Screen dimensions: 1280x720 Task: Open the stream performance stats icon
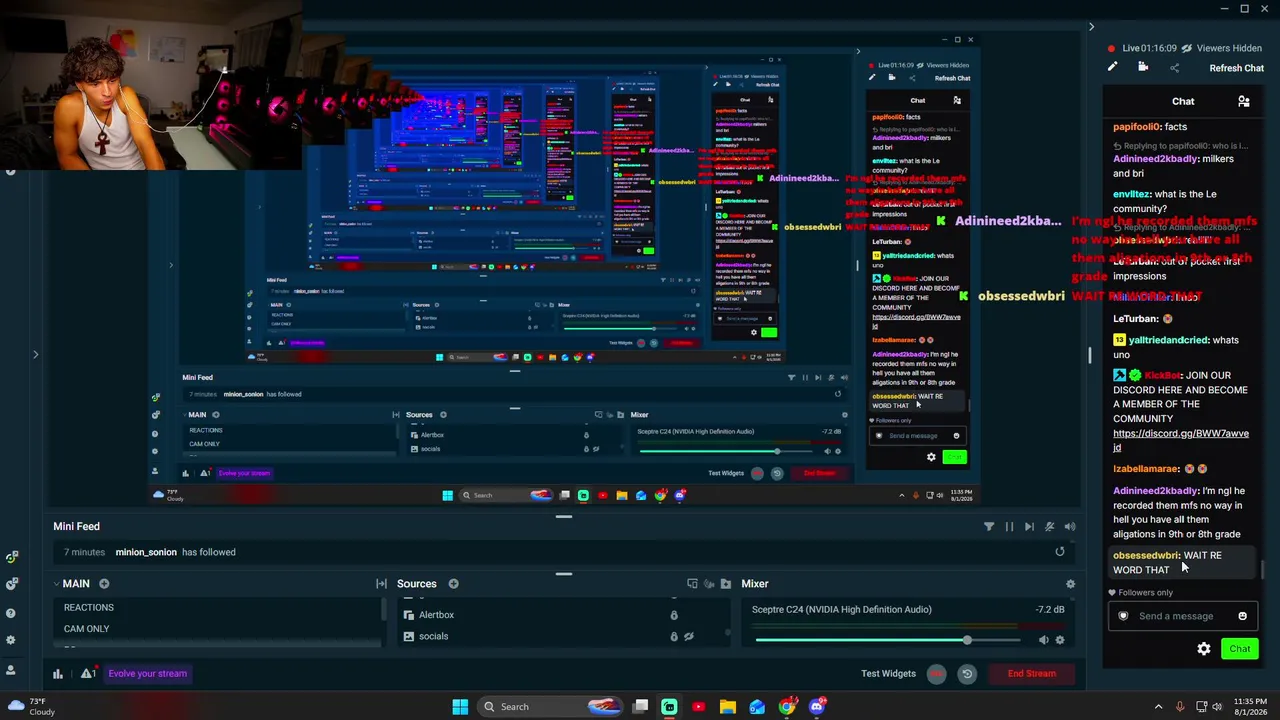point(58,674)
